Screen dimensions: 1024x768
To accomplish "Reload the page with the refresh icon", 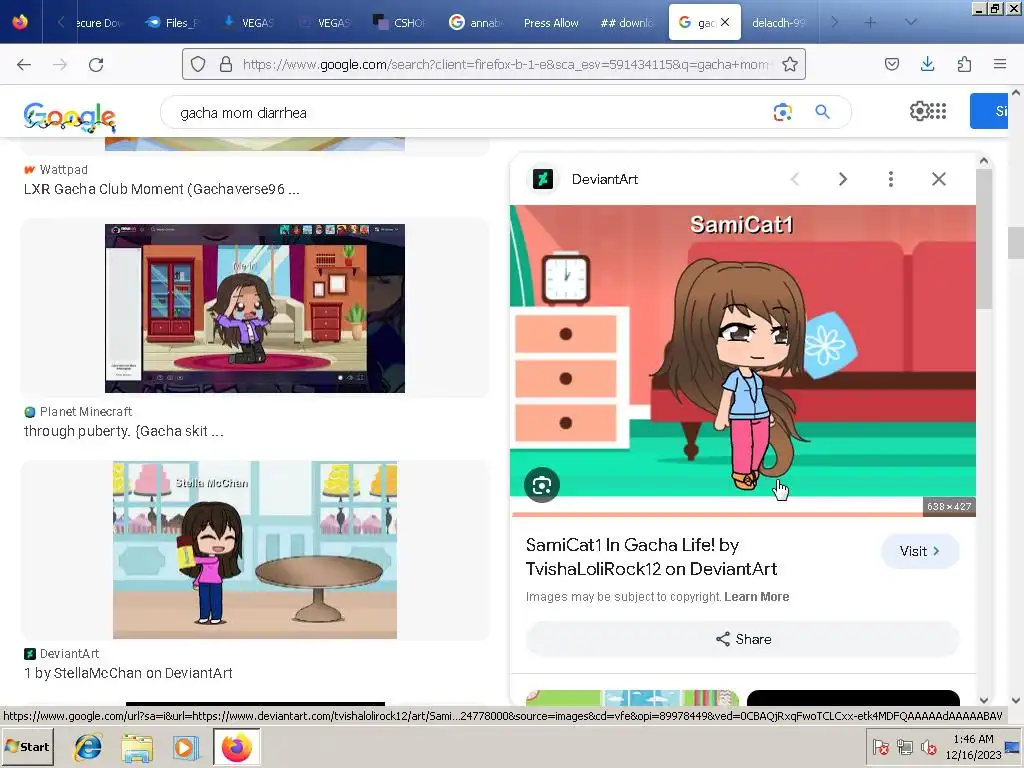I will (96, 64).
